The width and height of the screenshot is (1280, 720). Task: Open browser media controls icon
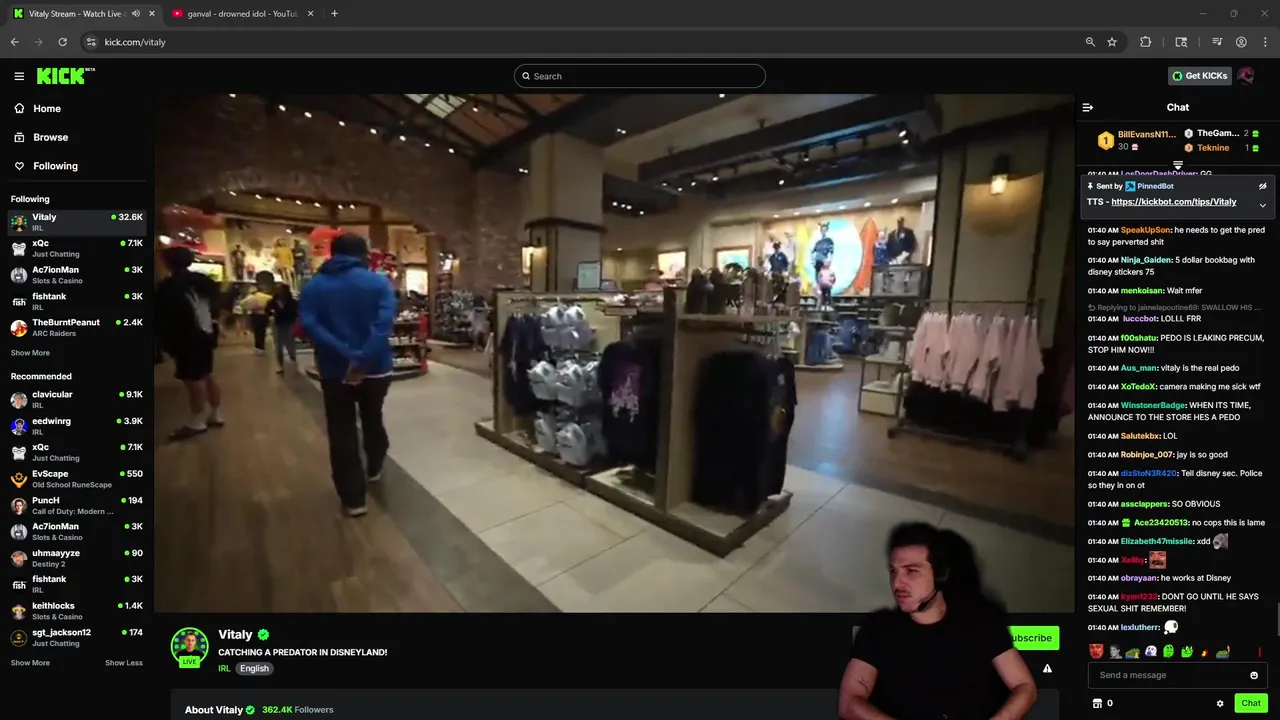coord(1217,42)
